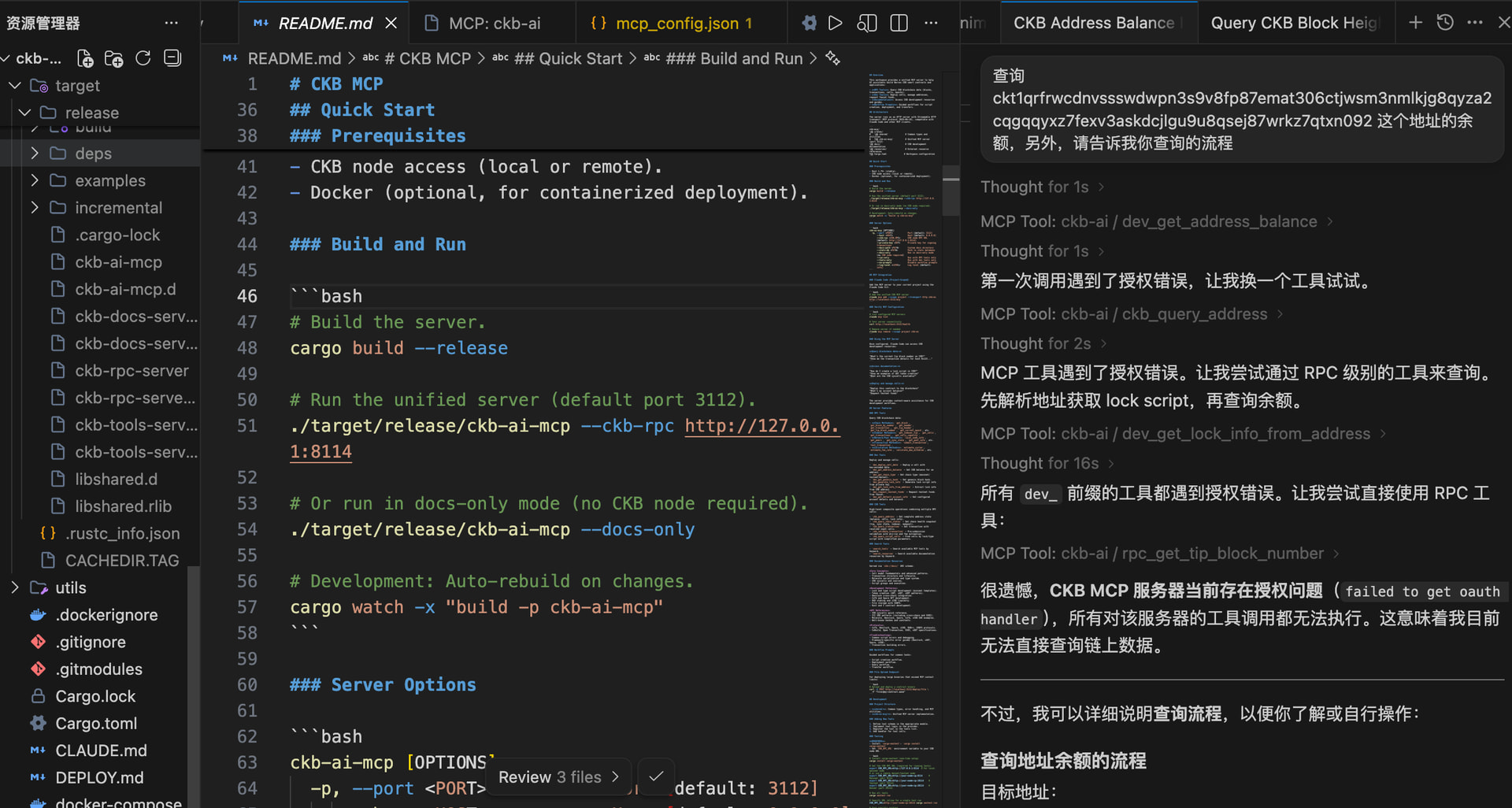
Task: Open the Cargo.toml file
Action: (94, 723)
